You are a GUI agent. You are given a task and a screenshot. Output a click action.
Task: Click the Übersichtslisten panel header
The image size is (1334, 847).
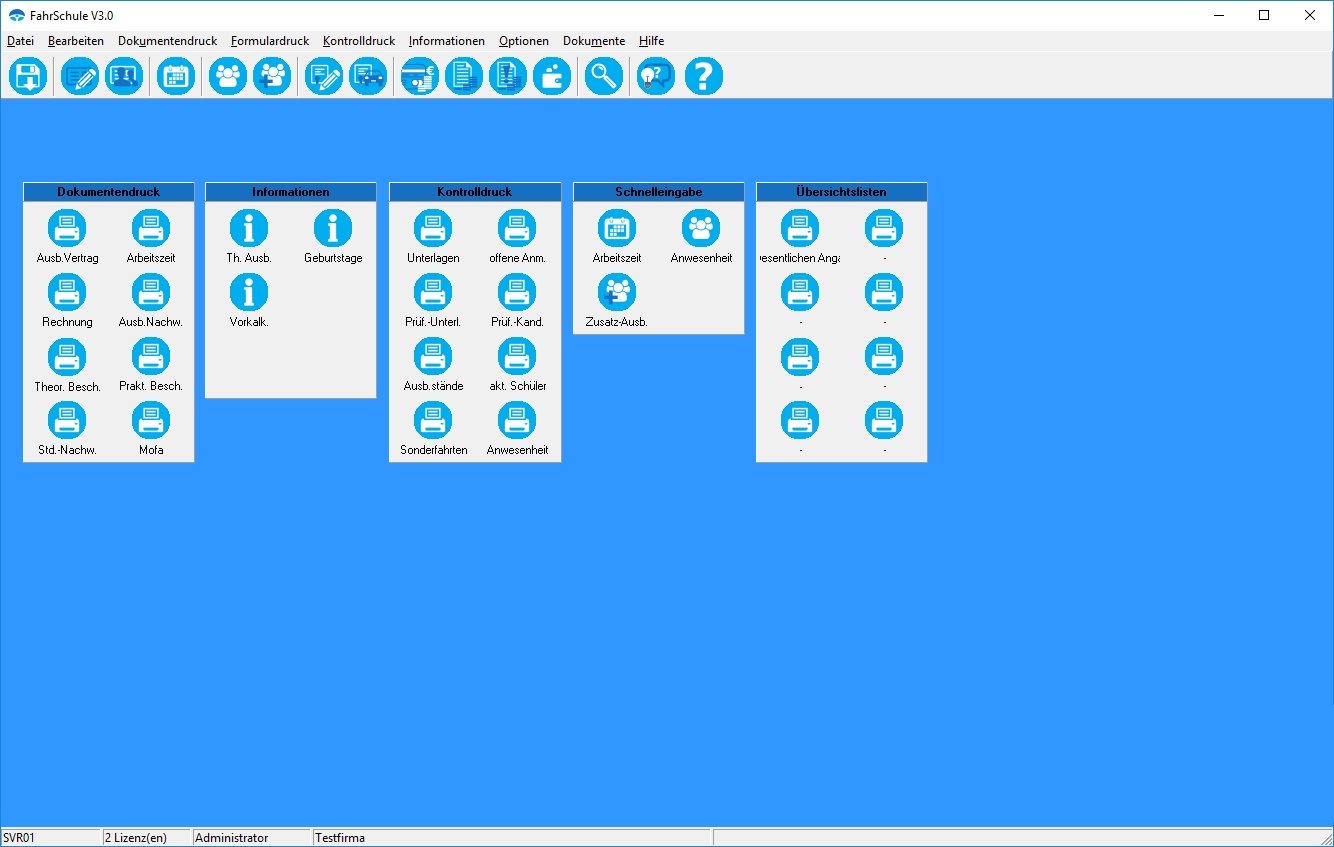(842, 192)
